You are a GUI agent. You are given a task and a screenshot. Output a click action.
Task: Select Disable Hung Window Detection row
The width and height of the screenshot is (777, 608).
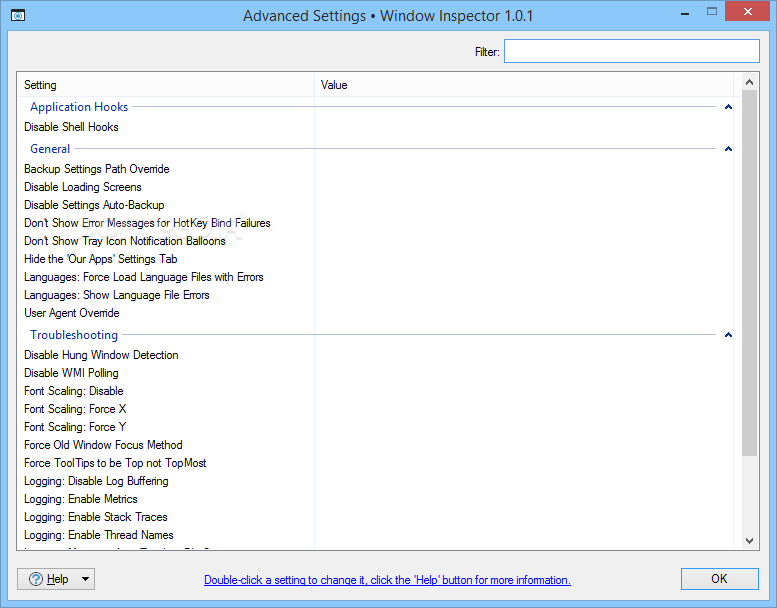101,355
